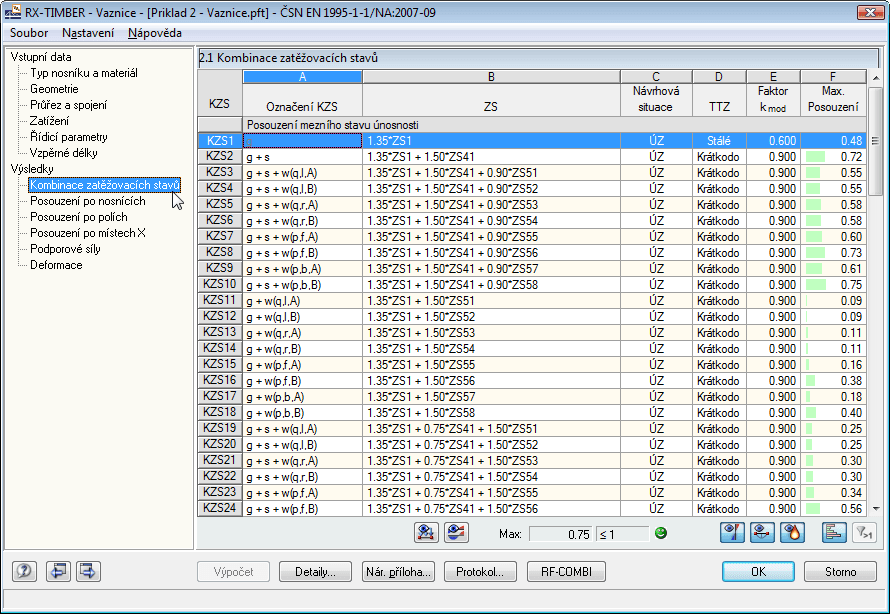The height and width of the screenshot is (614, 890).
Task: Go to previous window with left arrow icon
Action: point(58,571)
